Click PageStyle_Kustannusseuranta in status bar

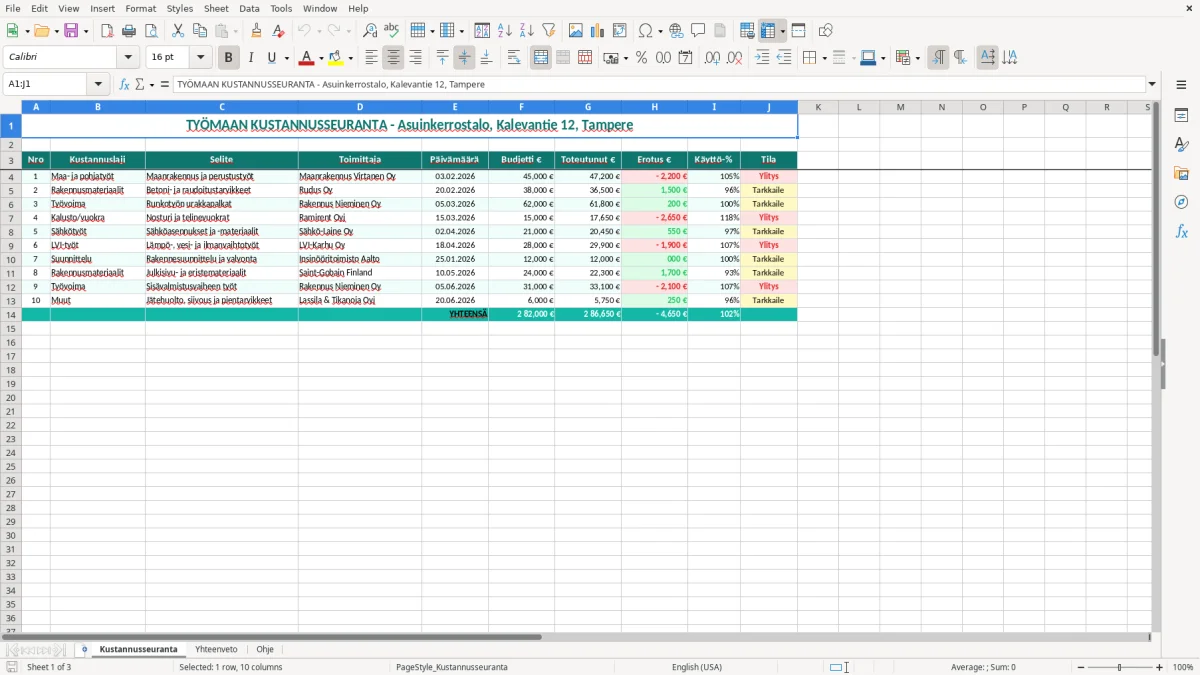coord(452,667)
